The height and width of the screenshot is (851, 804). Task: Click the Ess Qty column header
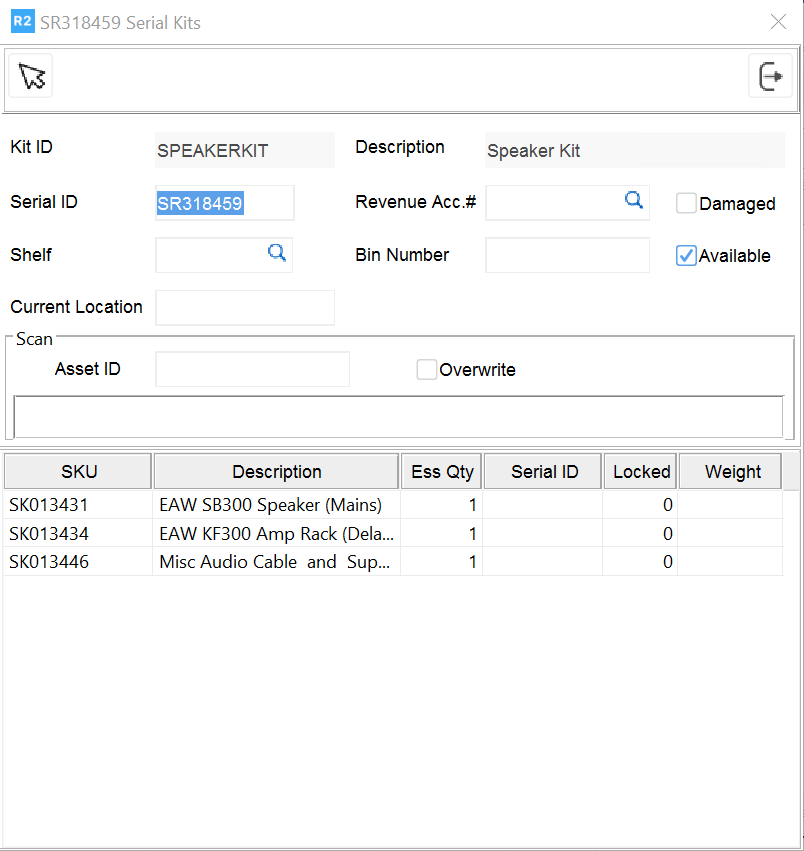[x=442, y=472]
